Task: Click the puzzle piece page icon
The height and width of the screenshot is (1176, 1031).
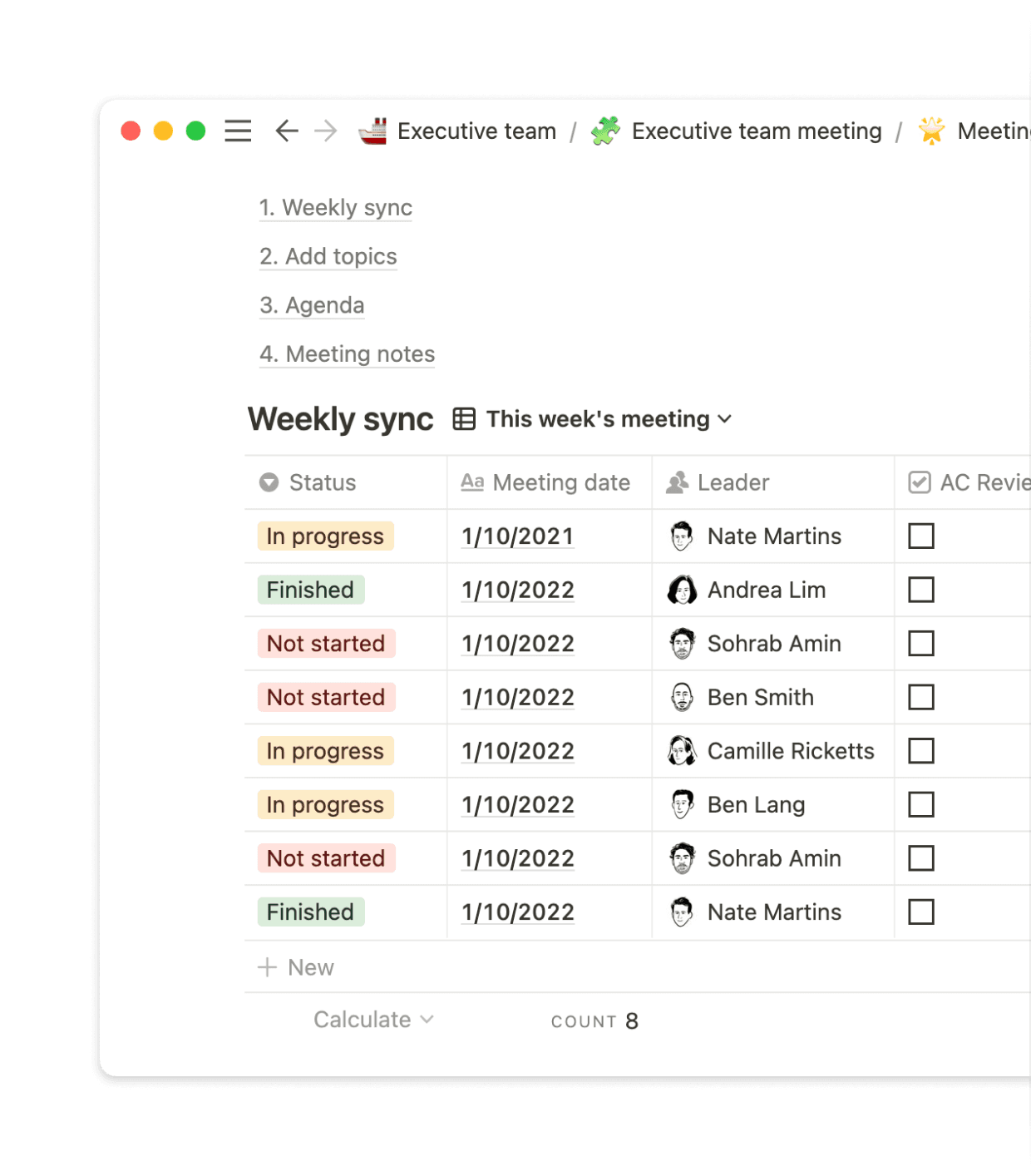Action: point(605,131)
